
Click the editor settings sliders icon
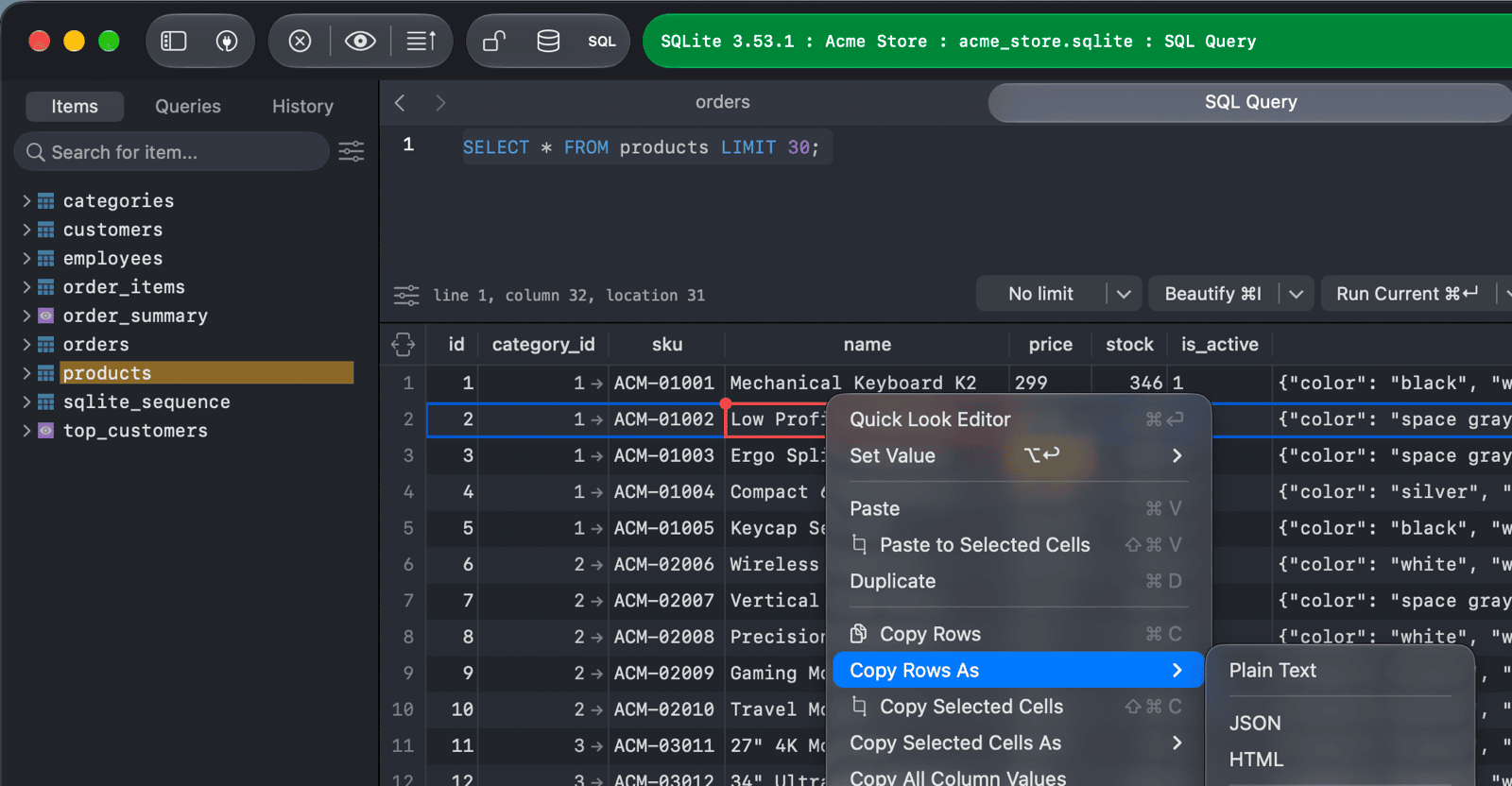click(406, 295)
